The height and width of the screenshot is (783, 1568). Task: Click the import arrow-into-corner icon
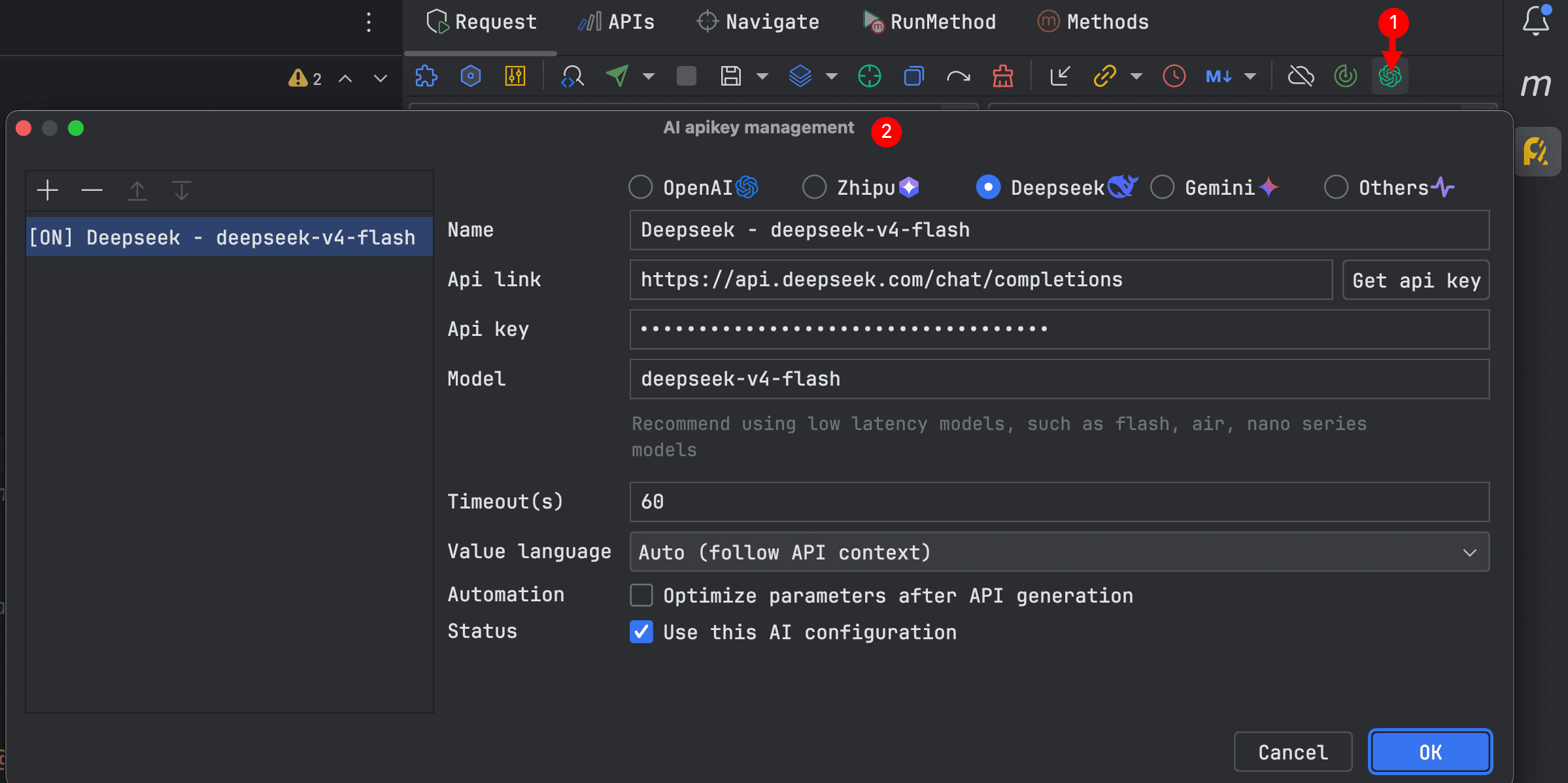pos(1059,76)
